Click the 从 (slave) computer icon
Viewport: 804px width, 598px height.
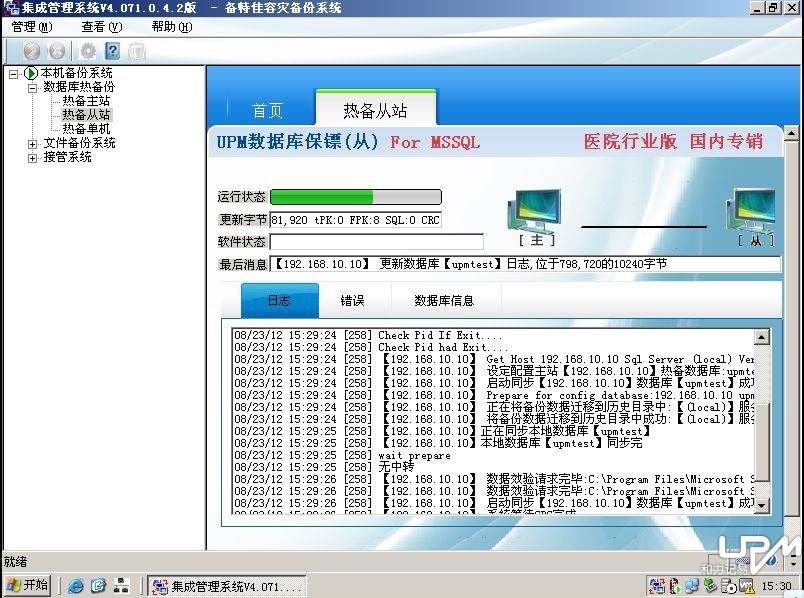(x=751, y=210)
